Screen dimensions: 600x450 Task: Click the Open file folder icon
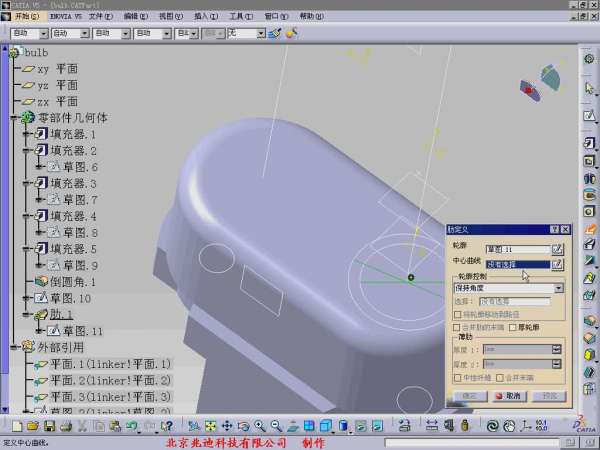point(33,426)
